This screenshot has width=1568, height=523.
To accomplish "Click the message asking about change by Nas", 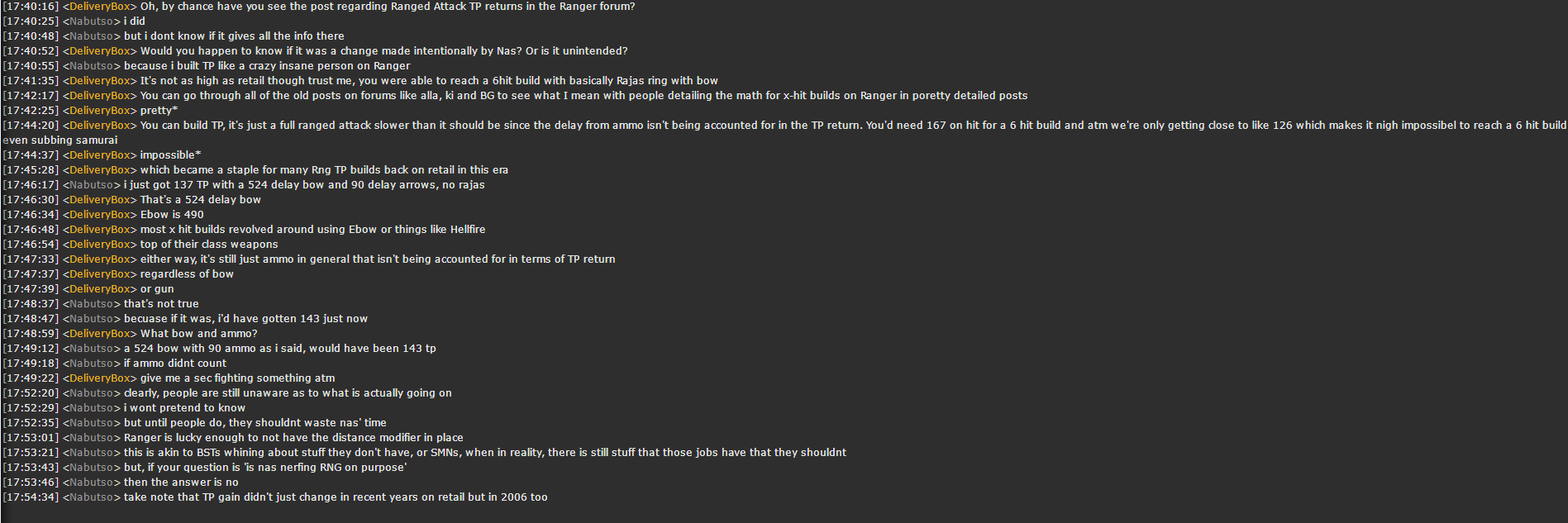I will point(384,51).
